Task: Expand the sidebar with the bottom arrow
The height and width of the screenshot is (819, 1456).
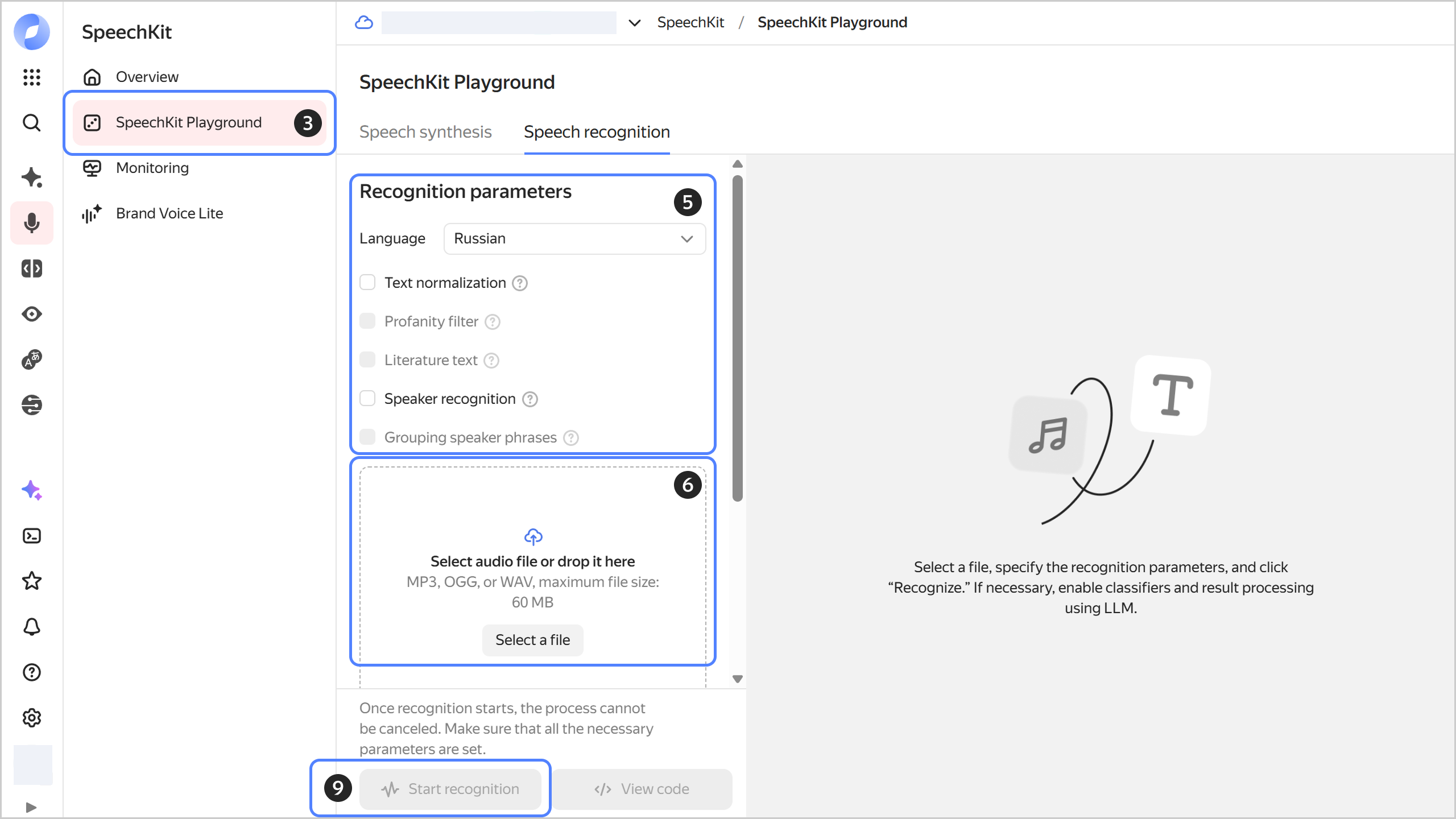Action: tap(31, 807)
